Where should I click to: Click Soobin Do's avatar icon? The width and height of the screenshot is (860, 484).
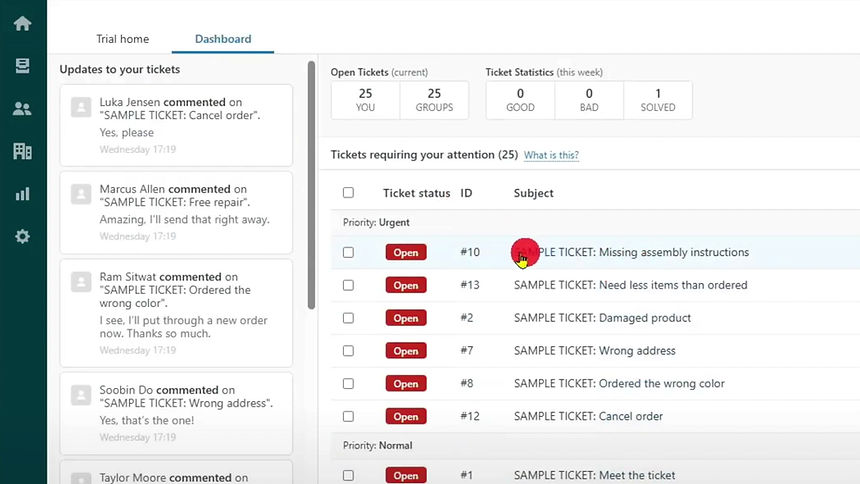coord(81,395)
